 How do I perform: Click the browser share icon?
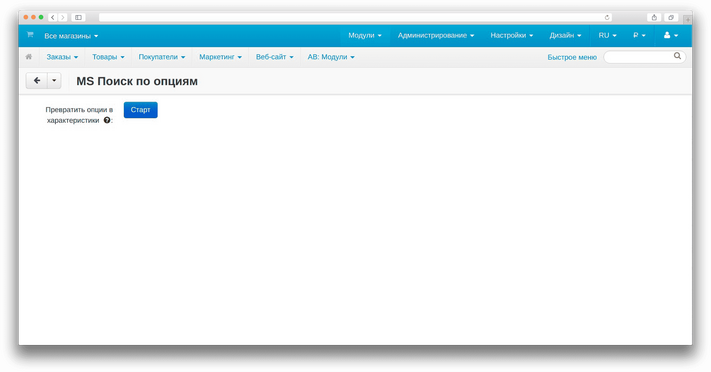click(x=654, y=17)
